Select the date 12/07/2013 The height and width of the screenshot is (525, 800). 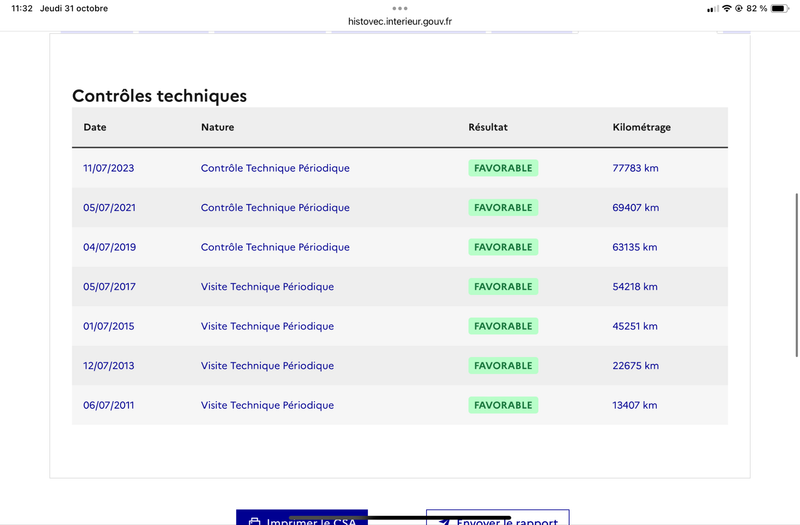[x=109, y=366]
